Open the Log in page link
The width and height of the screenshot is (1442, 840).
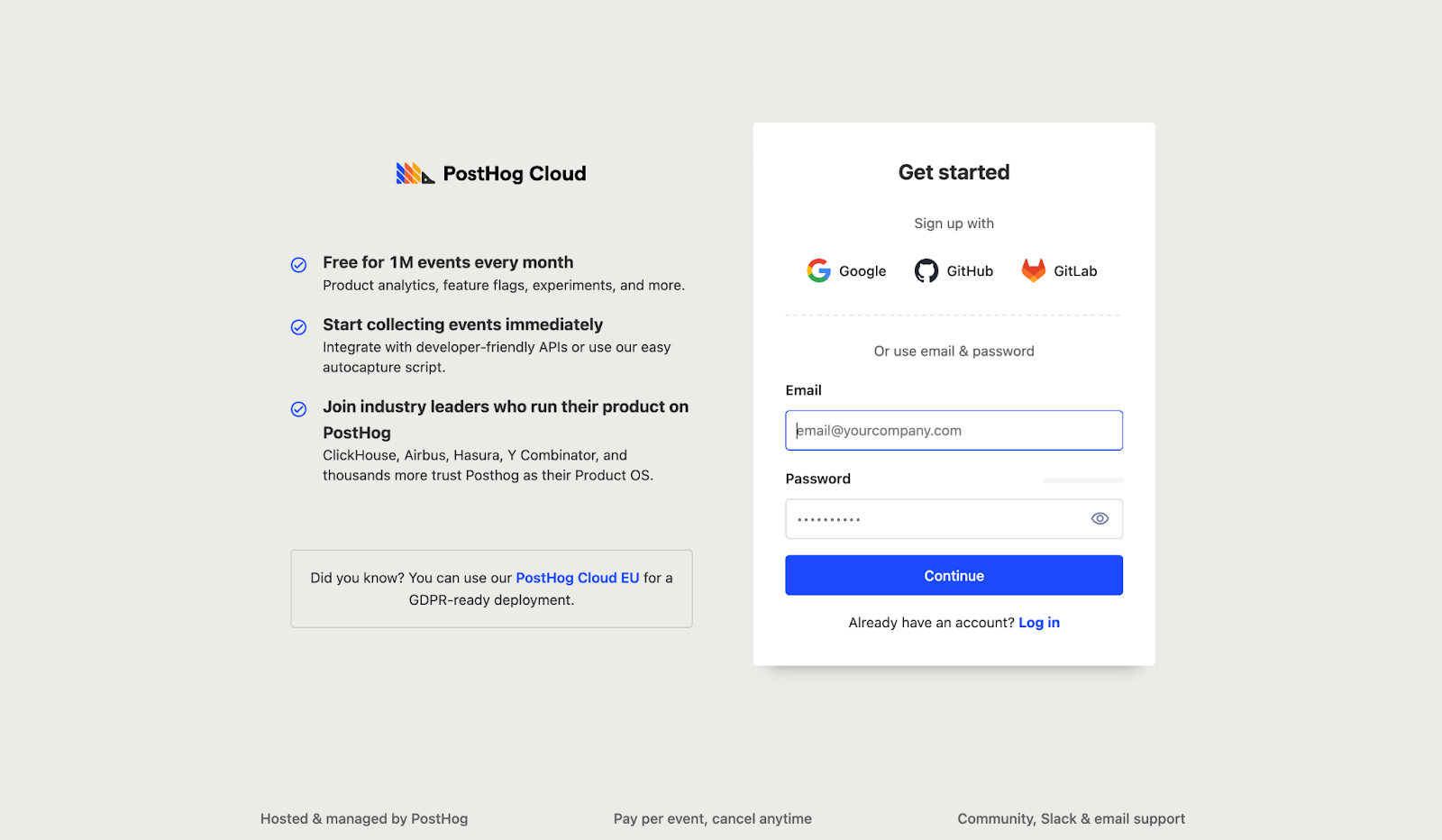click(1038, 622)
